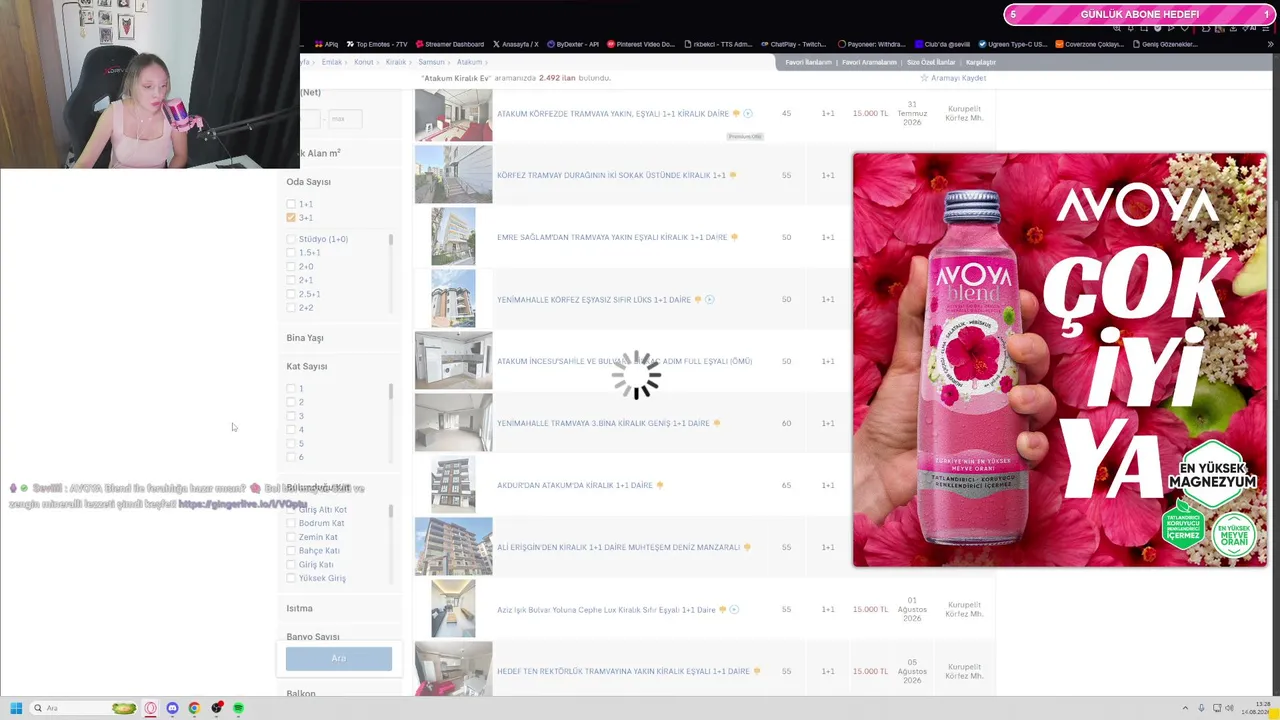Open the red-and-black app icon on taskbar
Screen dimensions: 1280x720
pos(216,708)
